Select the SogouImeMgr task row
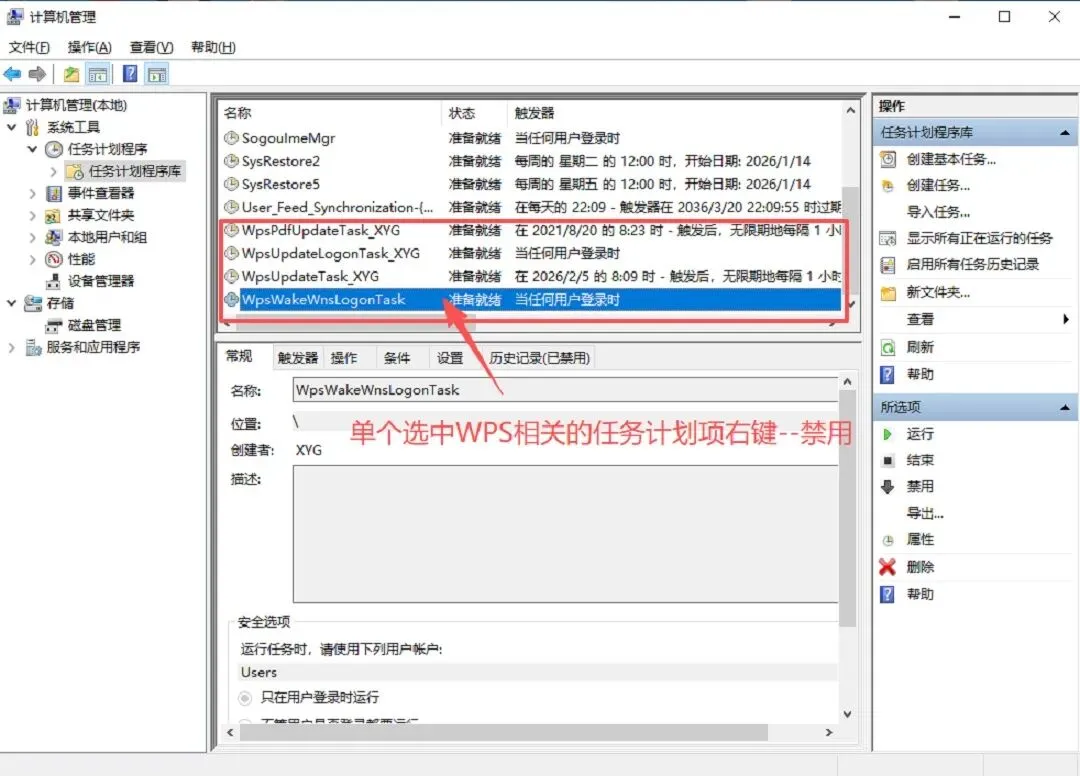 coord(531,138)
